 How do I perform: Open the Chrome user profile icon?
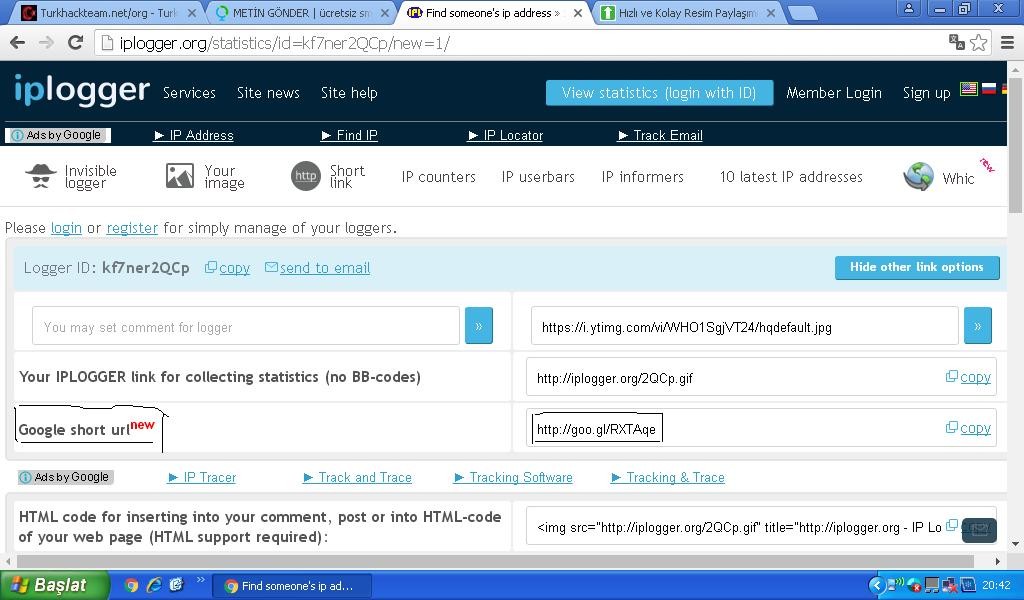[x=908, y=8]
